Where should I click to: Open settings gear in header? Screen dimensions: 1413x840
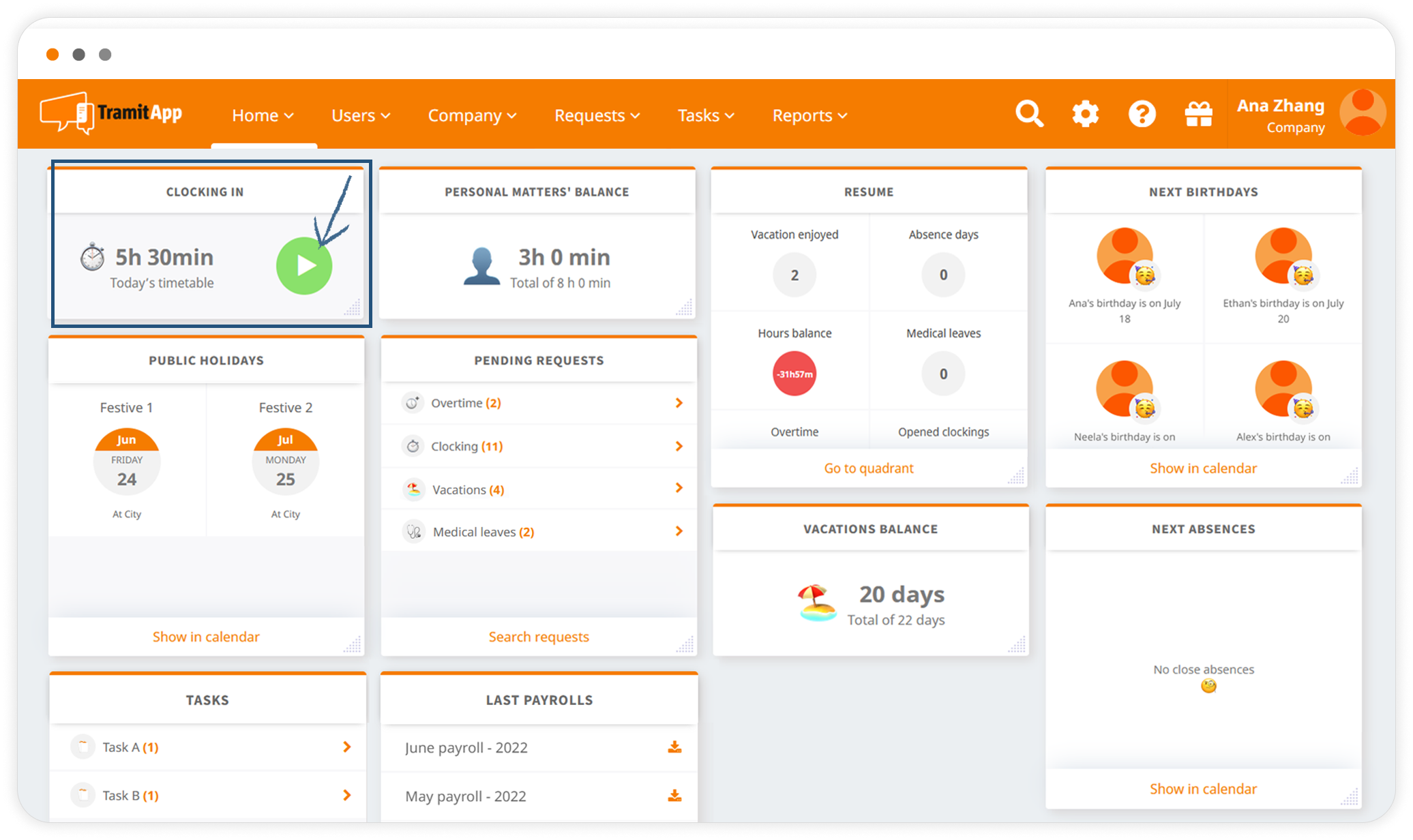pyautogui.click(x=1085, y=114)
